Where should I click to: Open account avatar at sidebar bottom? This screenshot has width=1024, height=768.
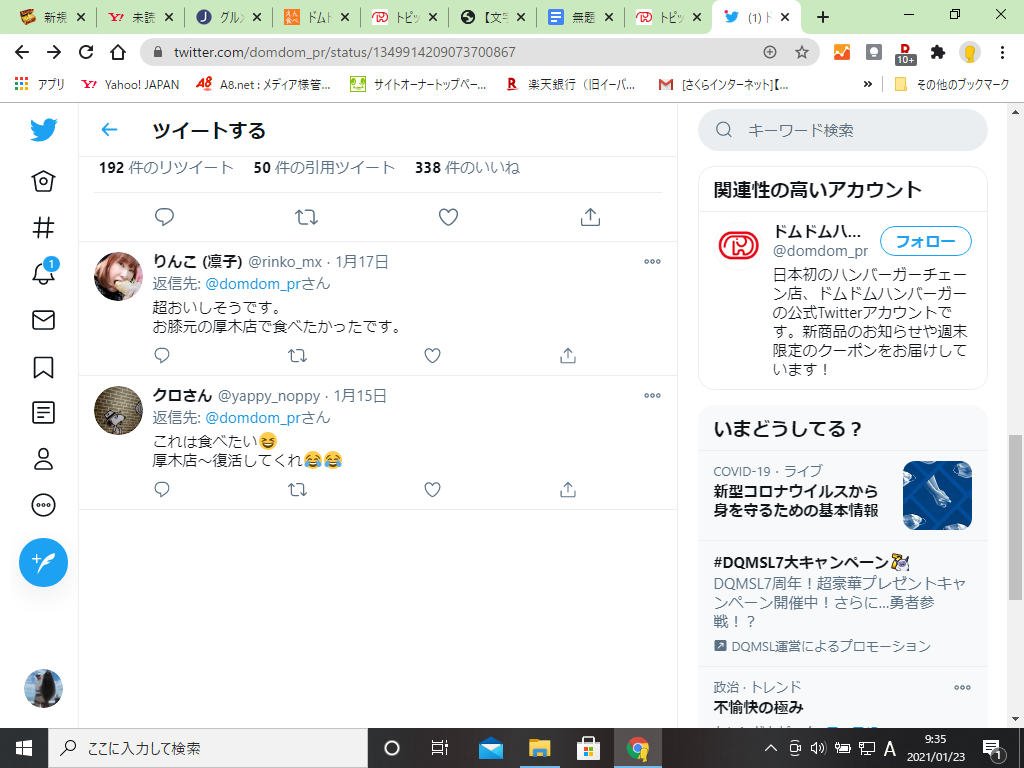click(x=44, y=688)
